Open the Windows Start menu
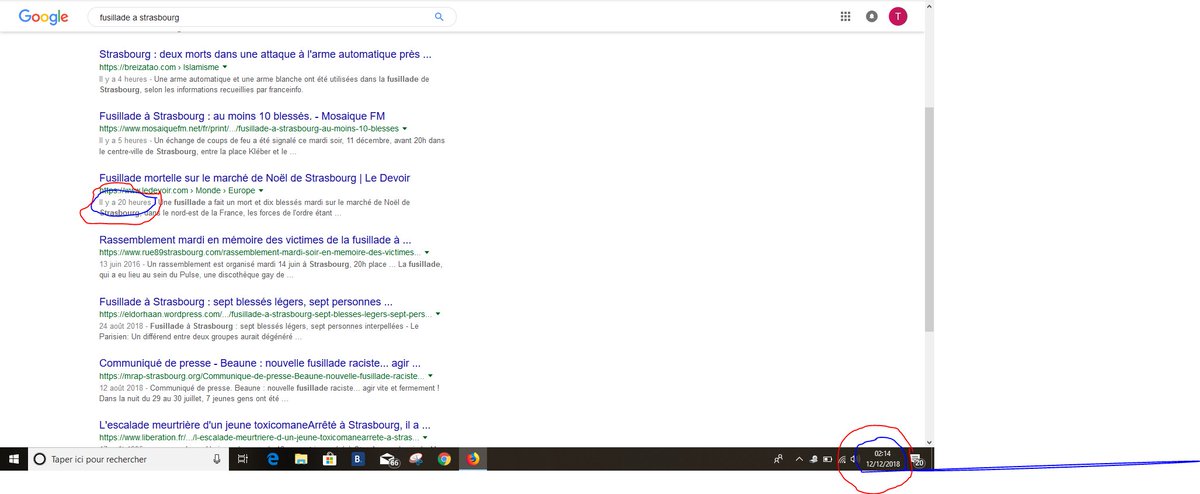1200x494 pixels. coord(15,460)
